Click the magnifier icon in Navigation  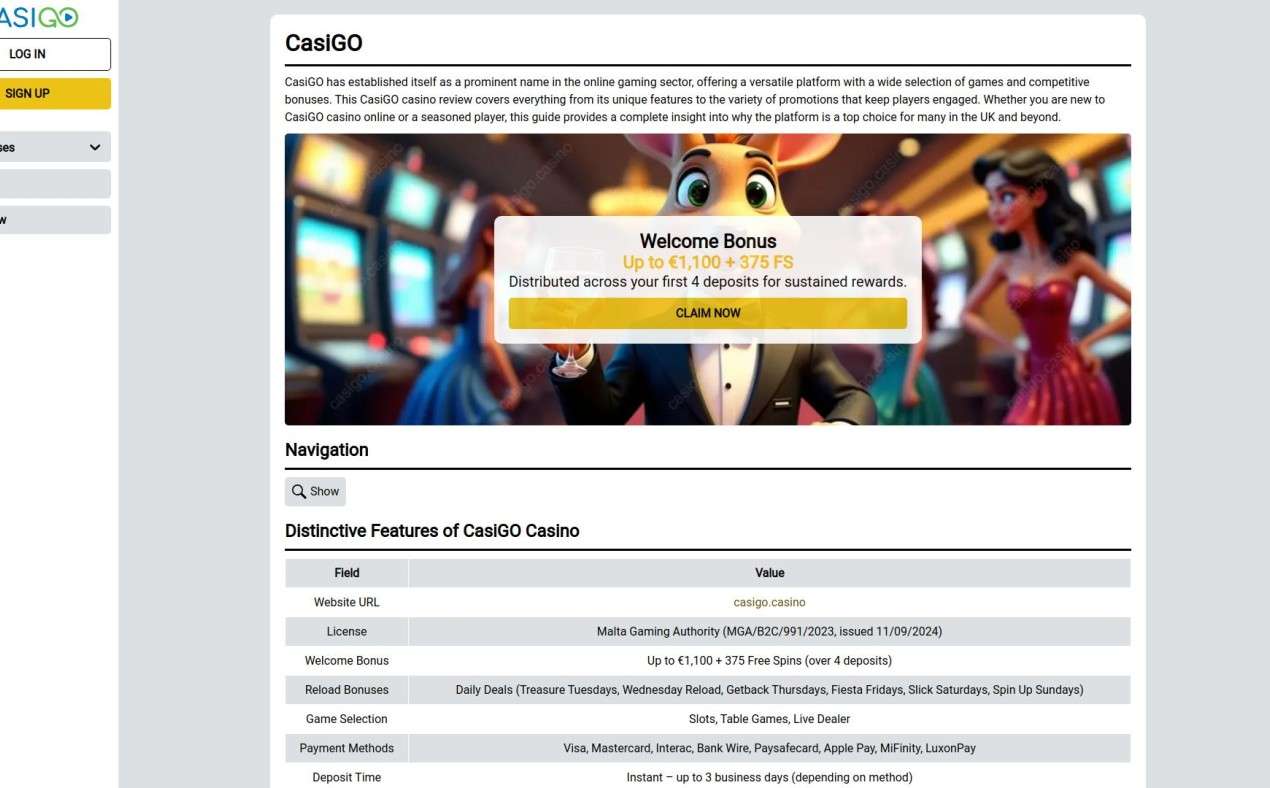pos(299,491)
